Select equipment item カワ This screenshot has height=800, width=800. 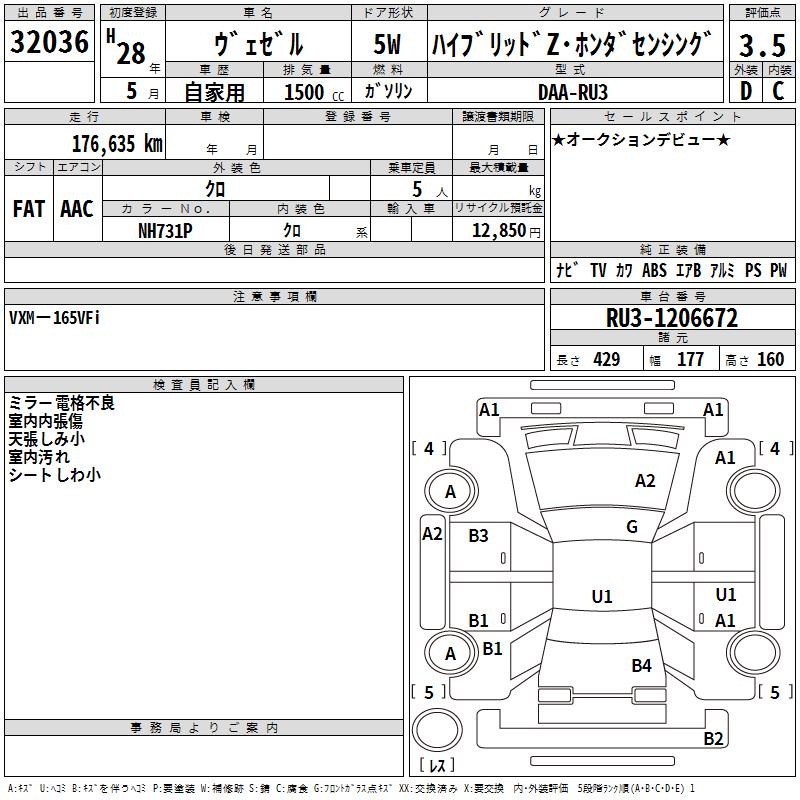(623, 270)
